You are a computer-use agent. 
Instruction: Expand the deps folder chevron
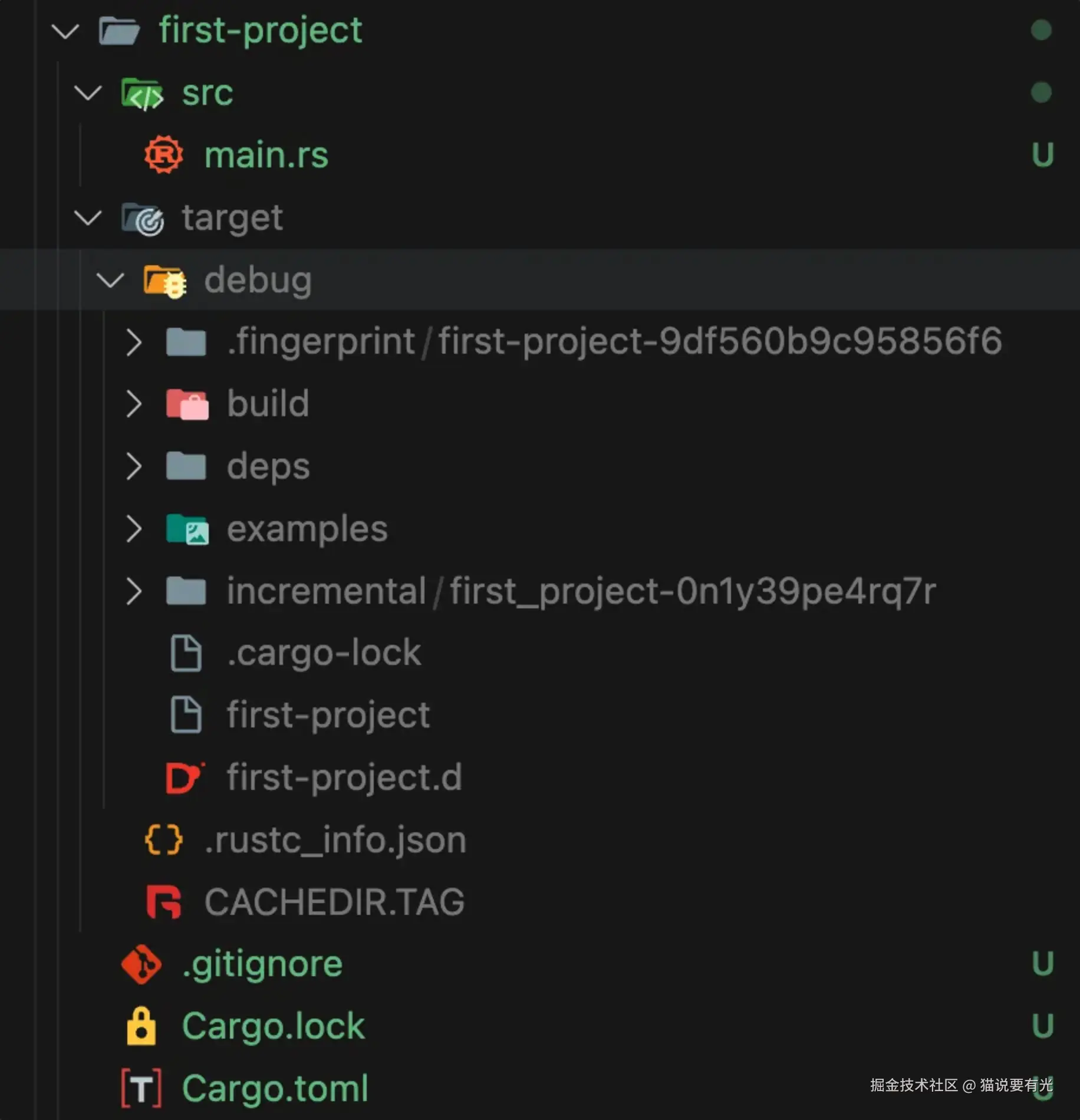click(134, 466)
